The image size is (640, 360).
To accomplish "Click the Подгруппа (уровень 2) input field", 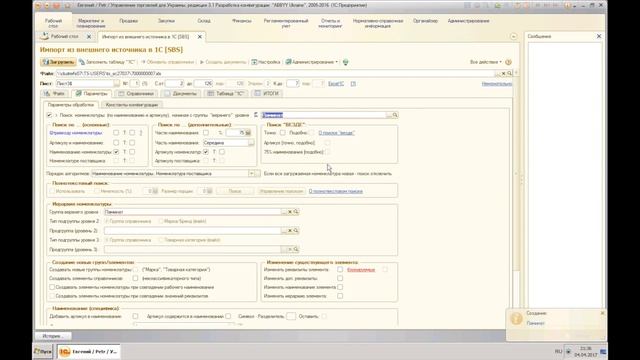I will point(192,231).
